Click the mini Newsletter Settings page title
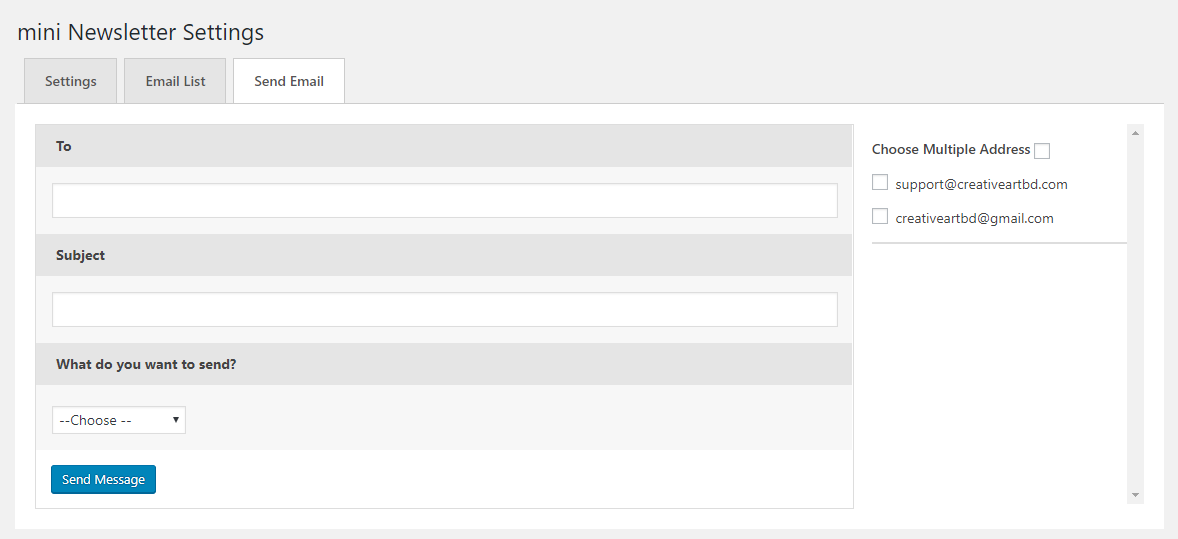Image resolution: width=1178 pixels, height=539 pixels. [141, 32]
